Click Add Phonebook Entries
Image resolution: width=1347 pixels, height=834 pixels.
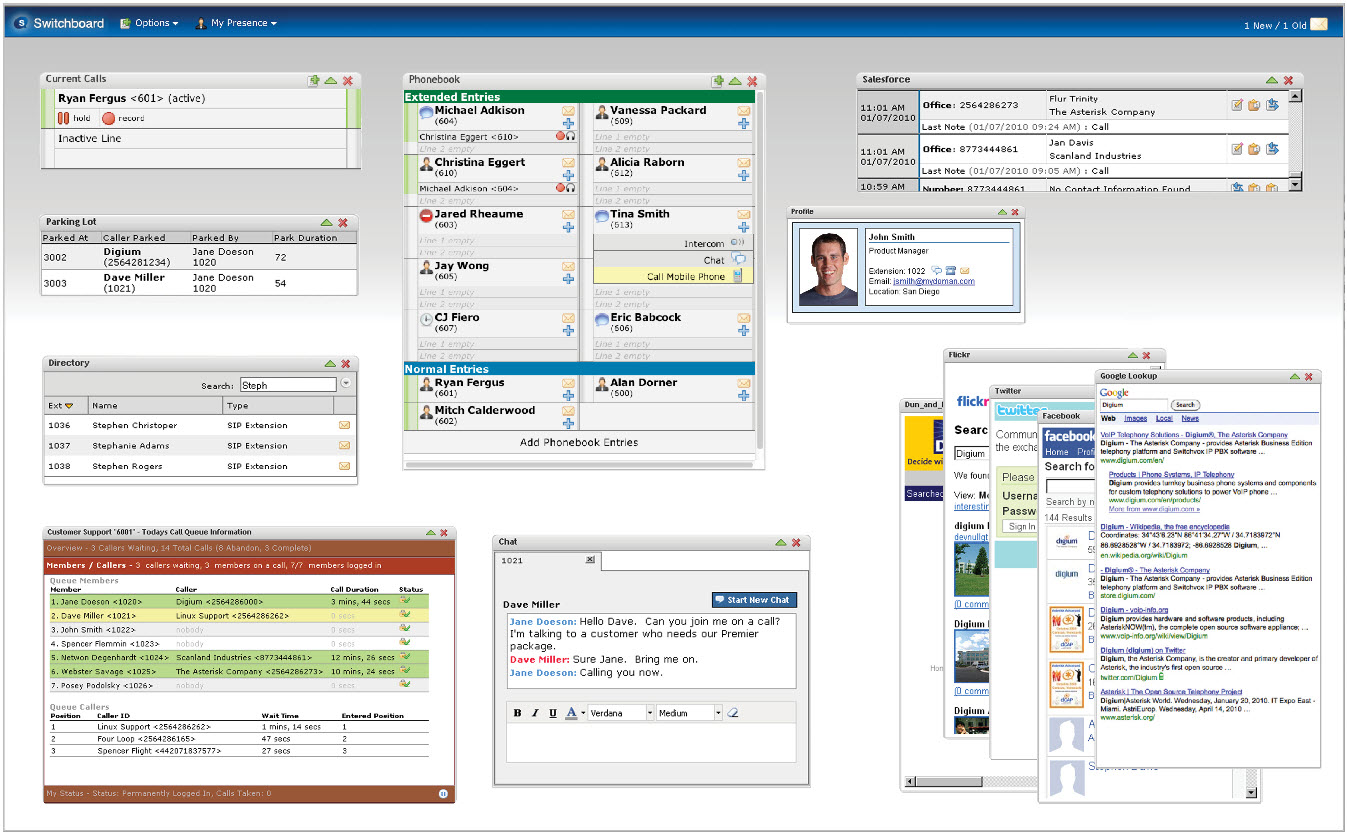coord(579,442)
